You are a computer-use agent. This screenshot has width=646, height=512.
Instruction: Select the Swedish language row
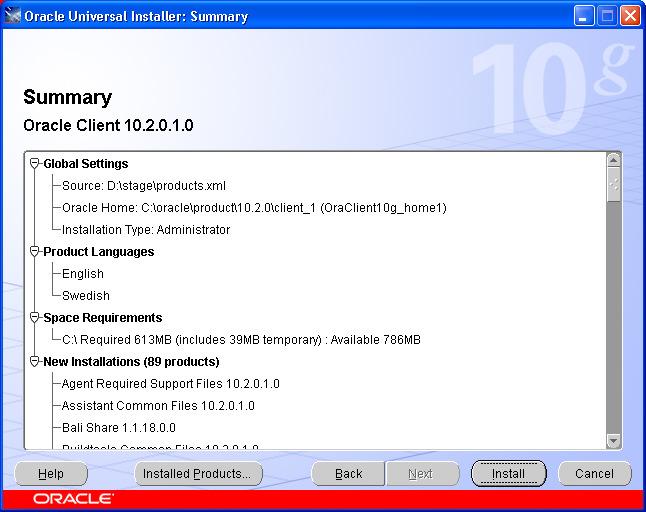(86, 295)
